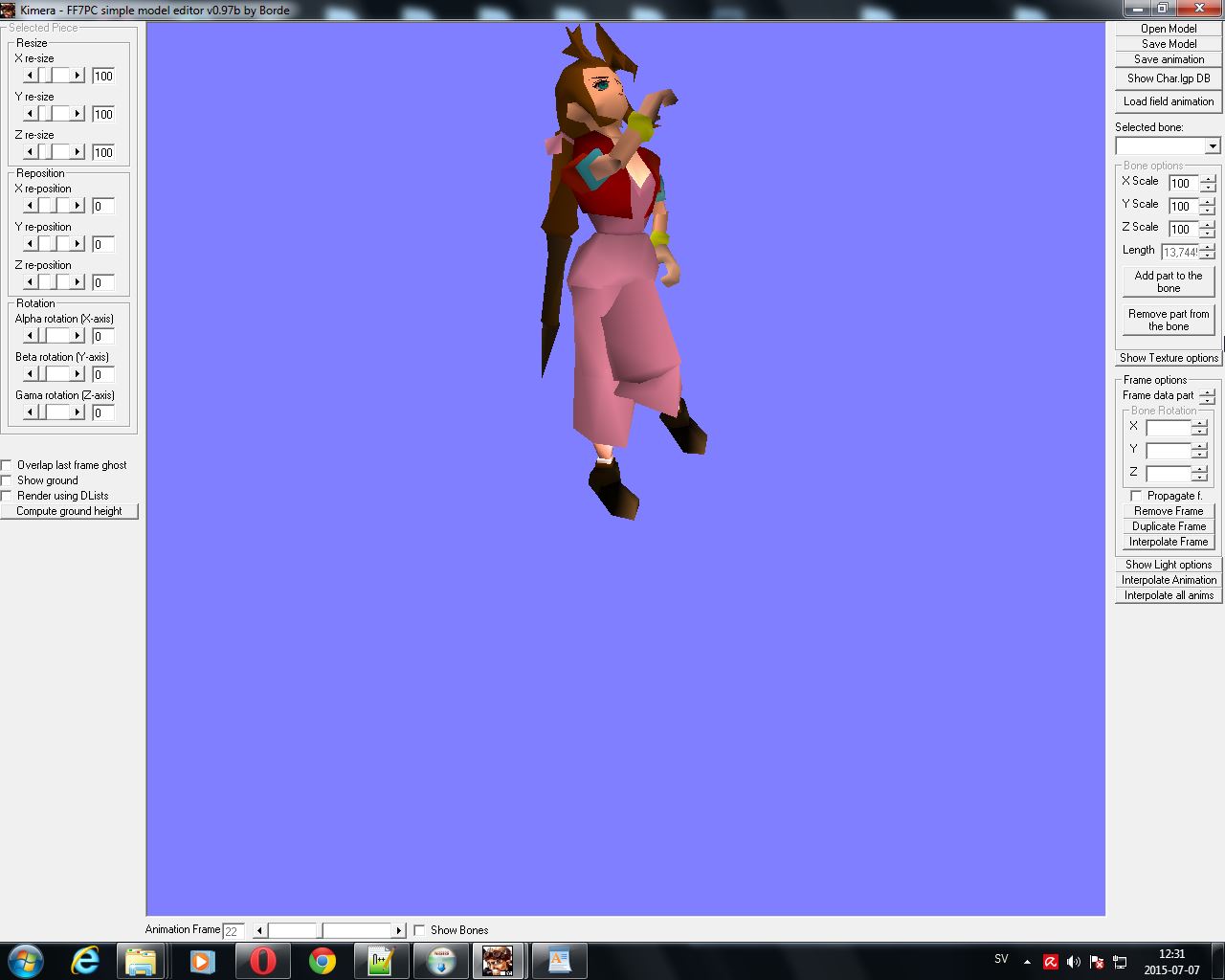The height and width of the screenshot is (980, 1225).
Task: Click Beta rotation slider right arrow
Action: pos(78,374)
